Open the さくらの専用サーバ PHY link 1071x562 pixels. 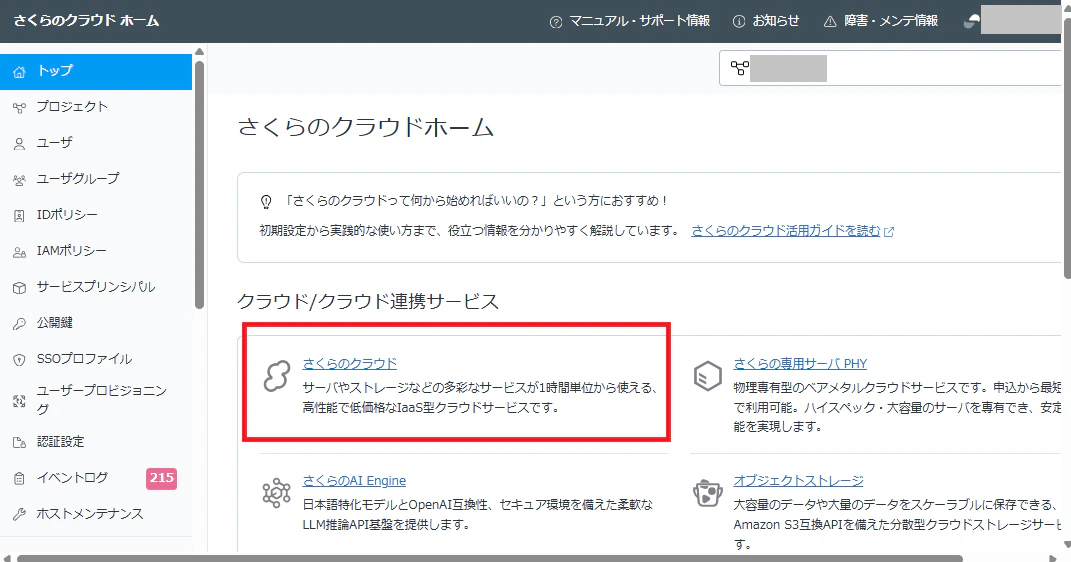coord(800,364)
